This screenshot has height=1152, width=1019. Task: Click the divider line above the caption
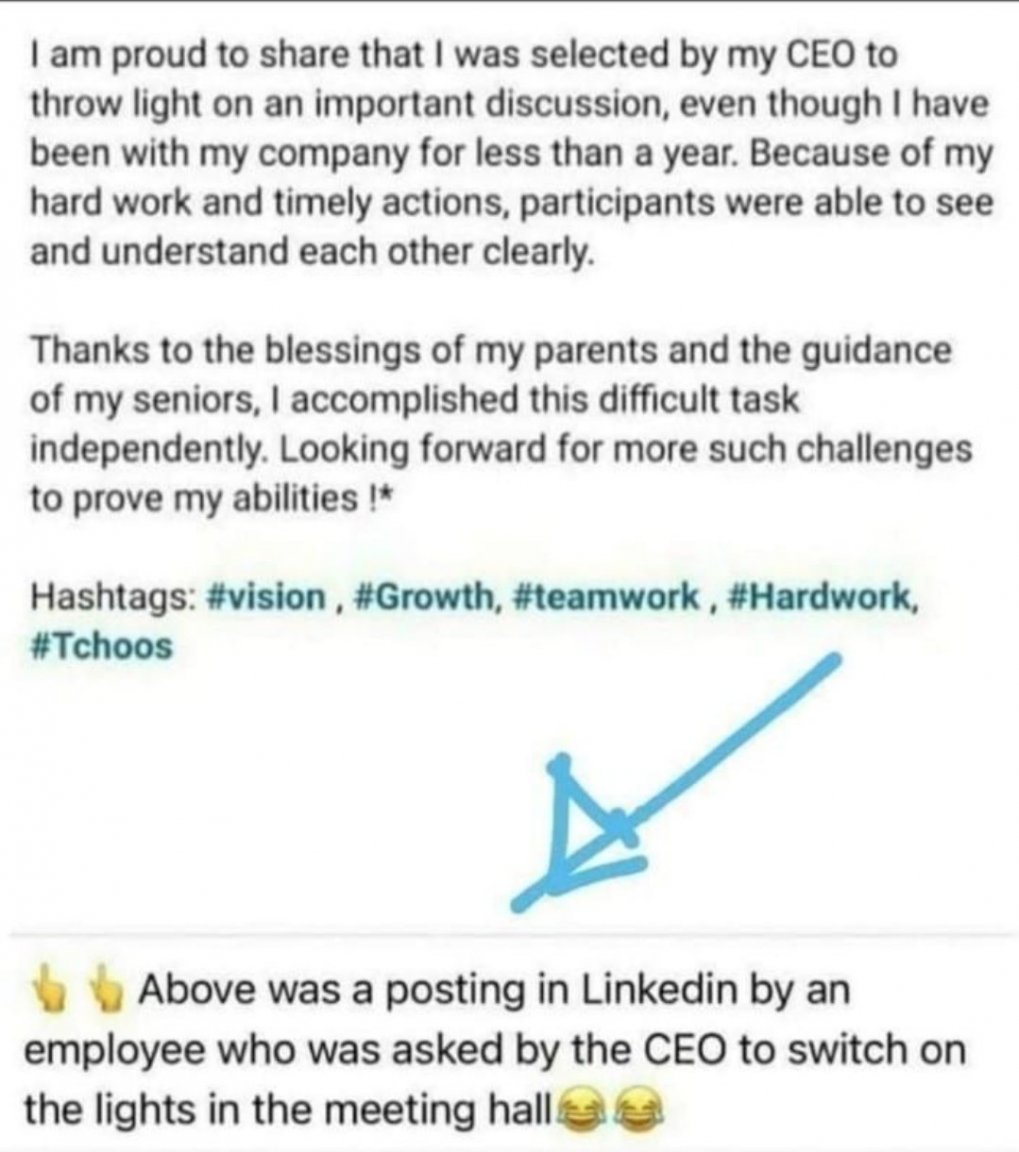(509, 936)
